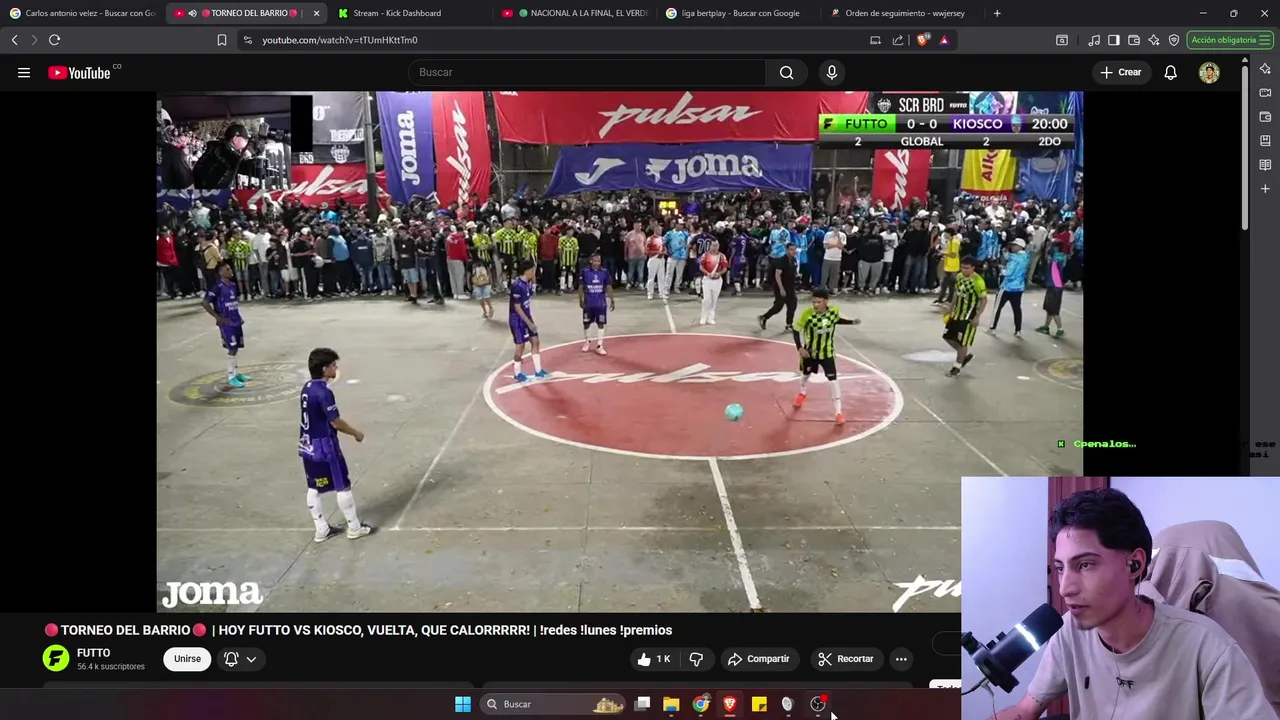Install or cast via address bar screen icon
The image size is (1280, 720).
(x=875, y=40)
